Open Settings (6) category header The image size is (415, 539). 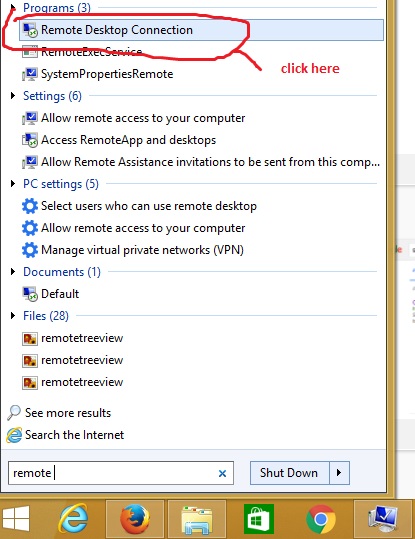tap(52, 96)
